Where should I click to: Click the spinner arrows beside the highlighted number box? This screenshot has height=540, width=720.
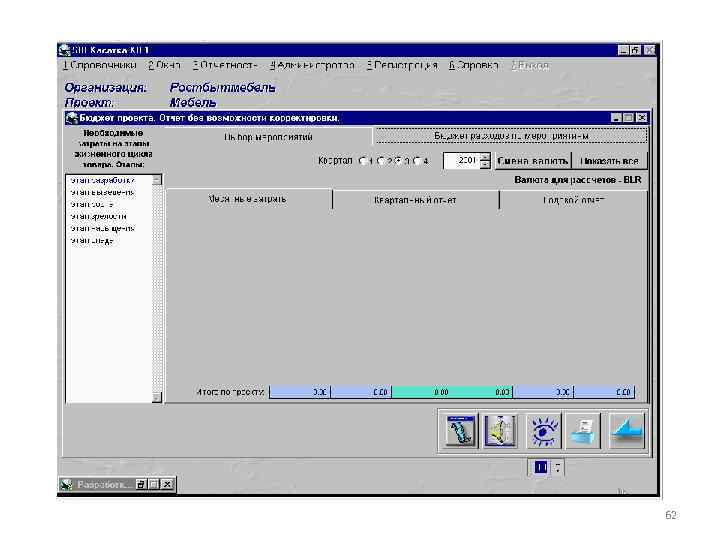coord(557,467)
